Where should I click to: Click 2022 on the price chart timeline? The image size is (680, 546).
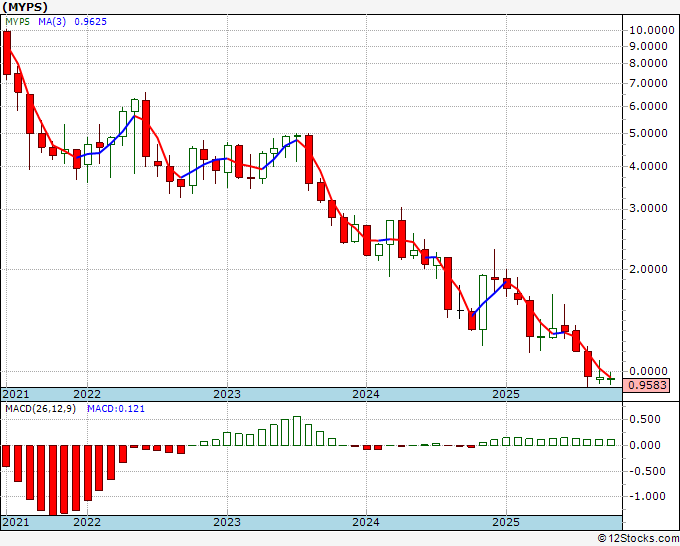point(87,394)
